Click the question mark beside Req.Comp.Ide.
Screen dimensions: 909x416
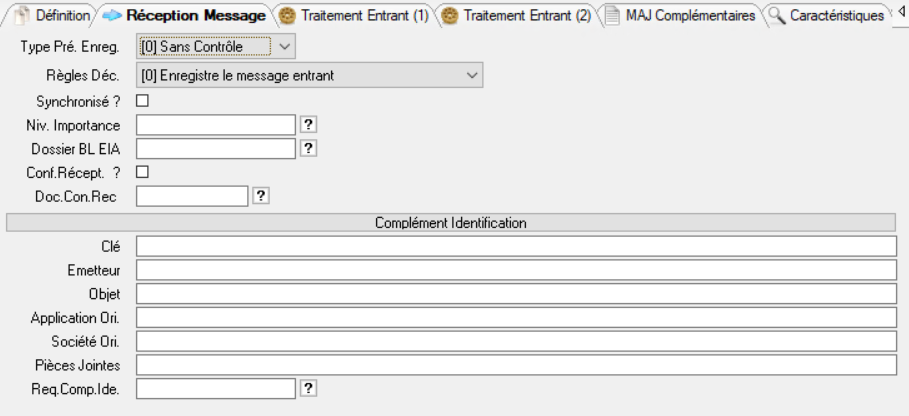point(309,388)
